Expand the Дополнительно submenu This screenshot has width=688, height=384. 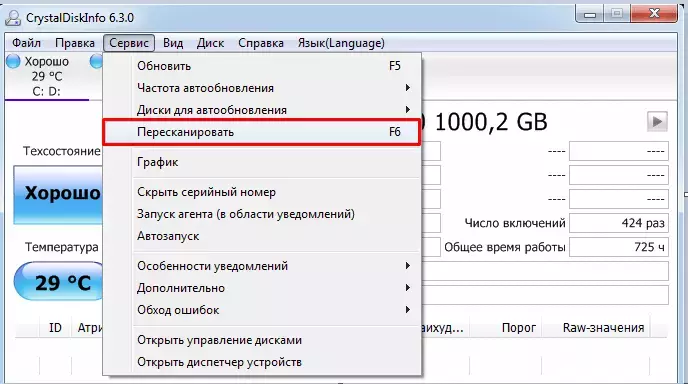[x=262, y=288]
